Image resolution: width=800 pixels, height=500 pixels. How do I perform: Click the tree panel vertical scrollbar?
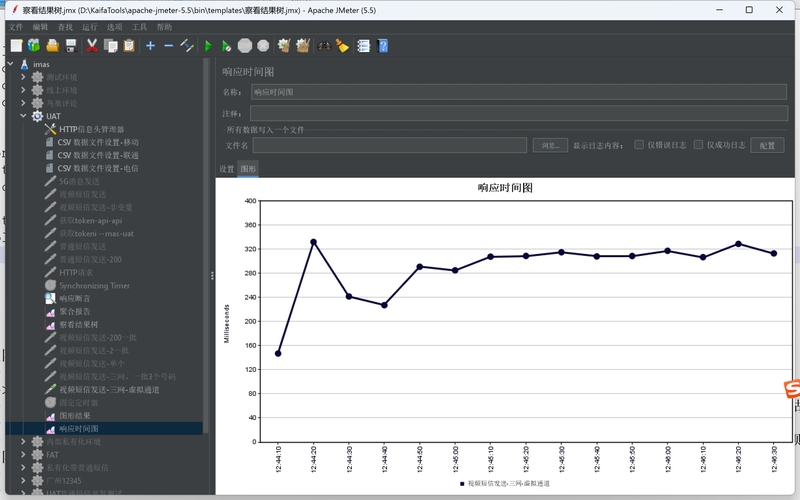coord(206,245)
